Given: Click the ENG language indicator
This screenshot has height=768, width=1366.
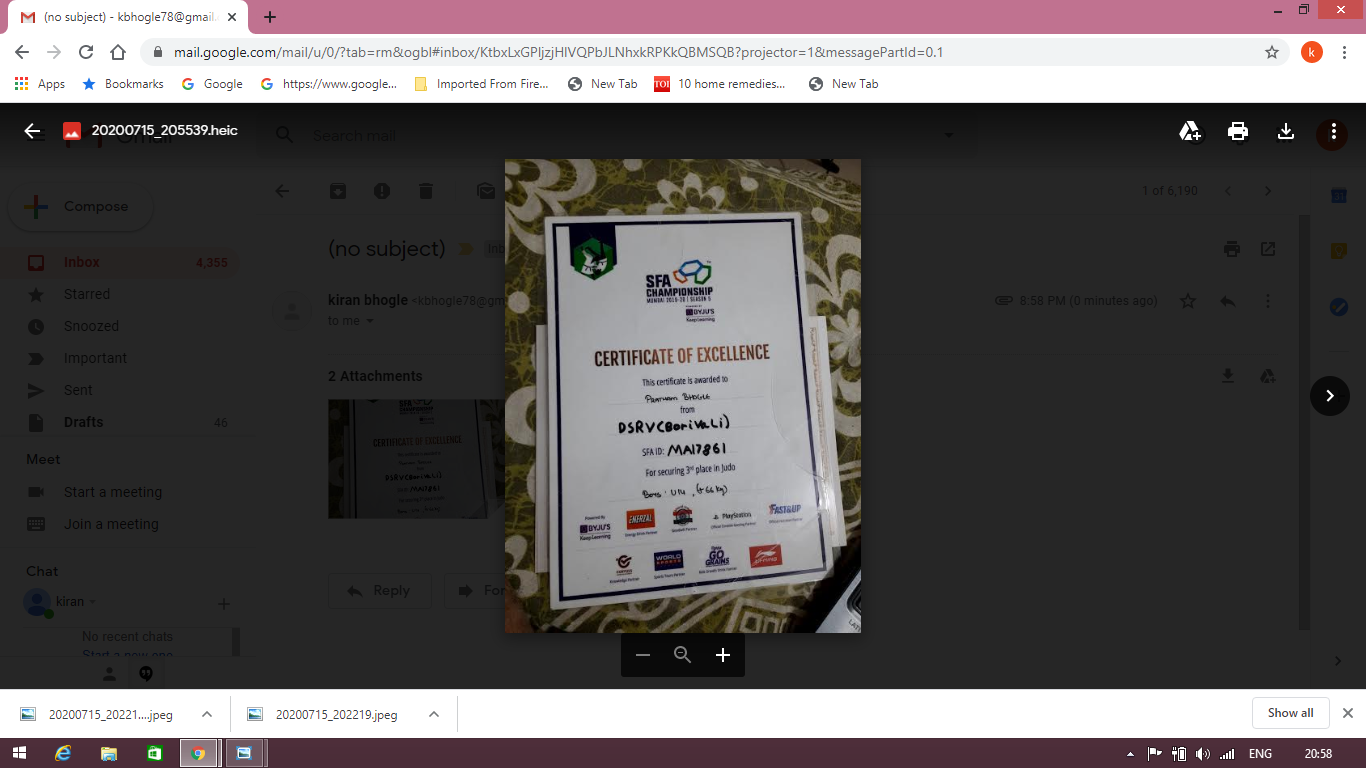Looking at the screenshot, I should (1260, 754).
